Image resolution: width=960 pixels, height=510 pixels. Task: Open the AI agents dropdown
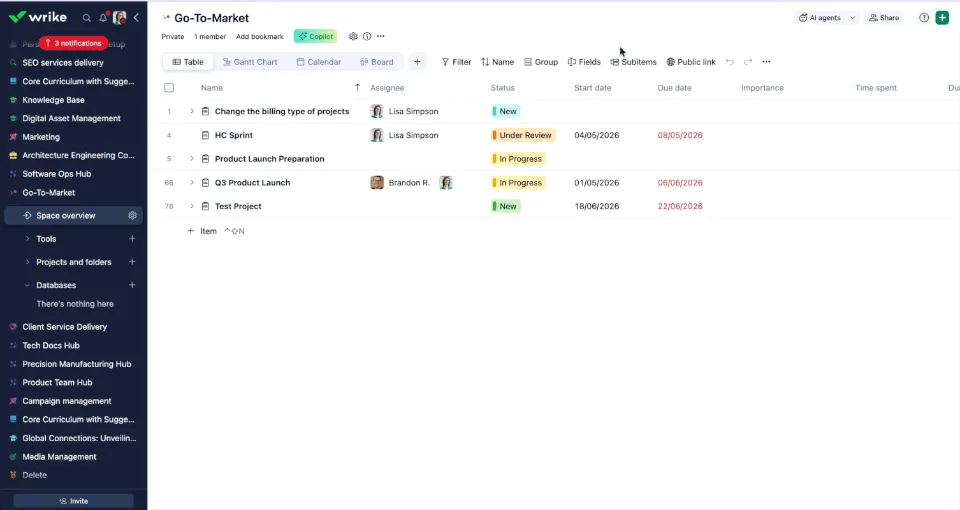tap(827, 18)
